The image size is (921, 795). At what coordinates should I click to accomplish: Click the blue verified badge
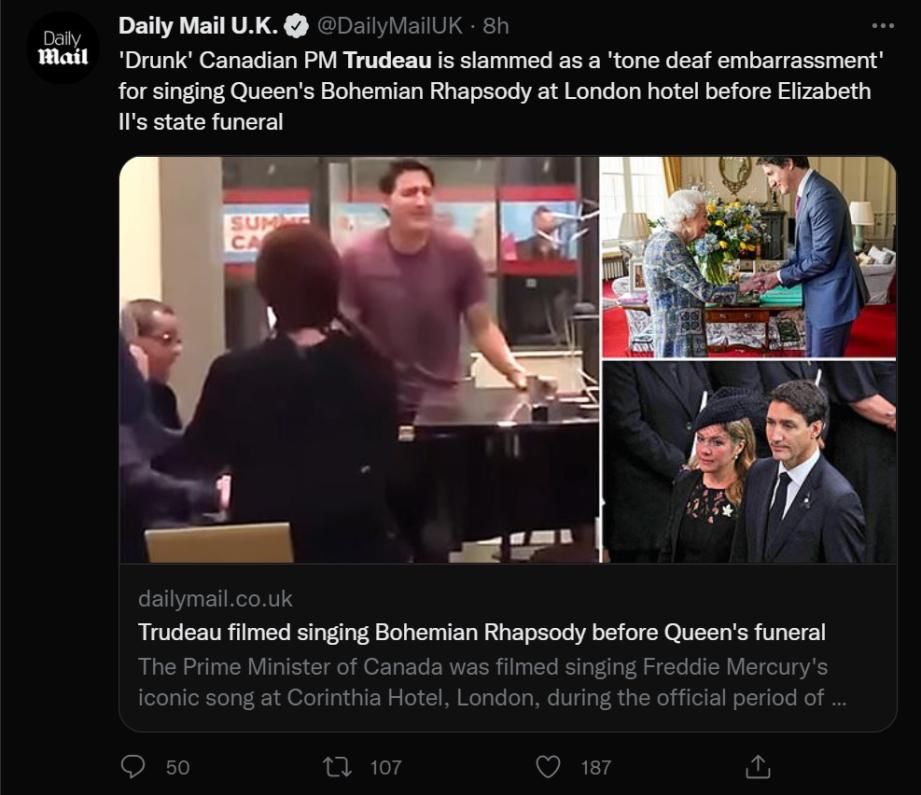coord(297,25)
